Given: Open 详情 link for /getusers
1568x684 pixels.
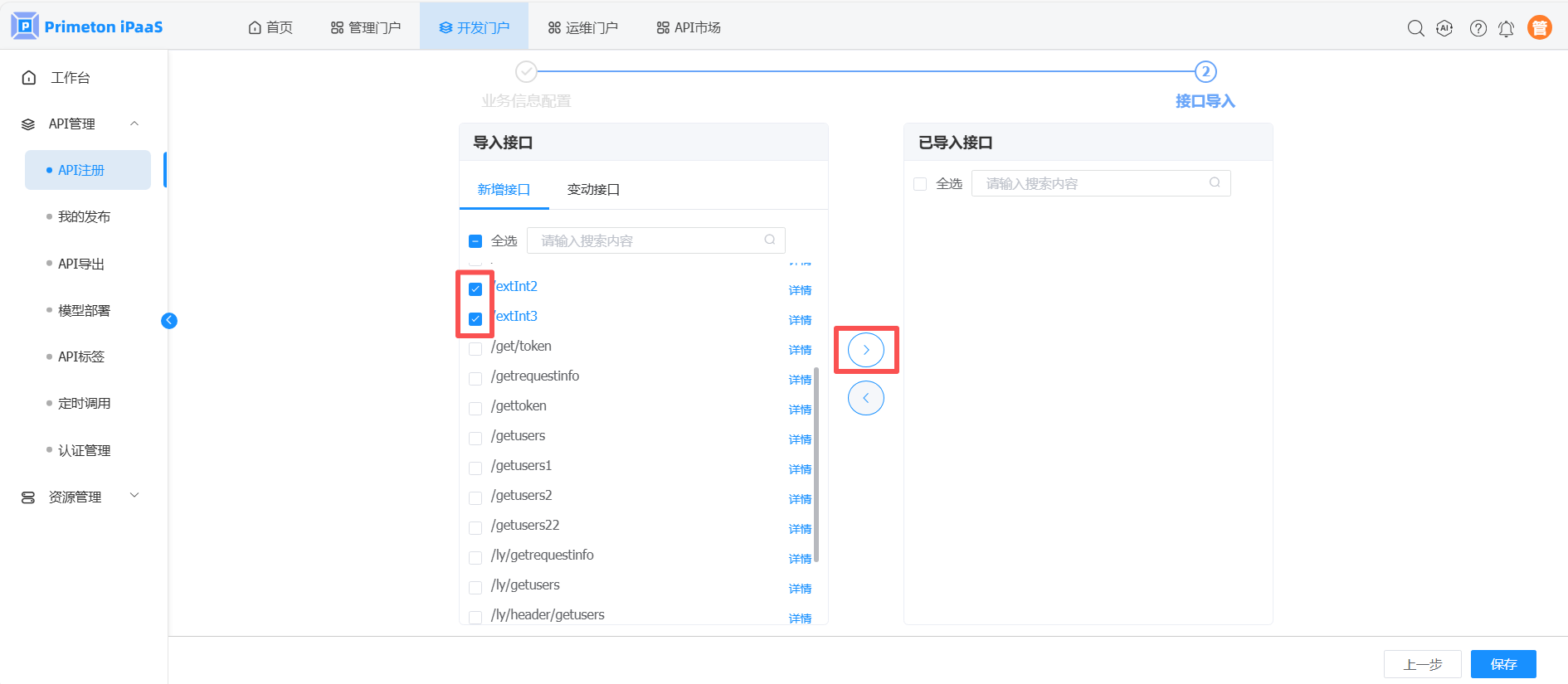Looking at the screenshot, I should point(800,439).
